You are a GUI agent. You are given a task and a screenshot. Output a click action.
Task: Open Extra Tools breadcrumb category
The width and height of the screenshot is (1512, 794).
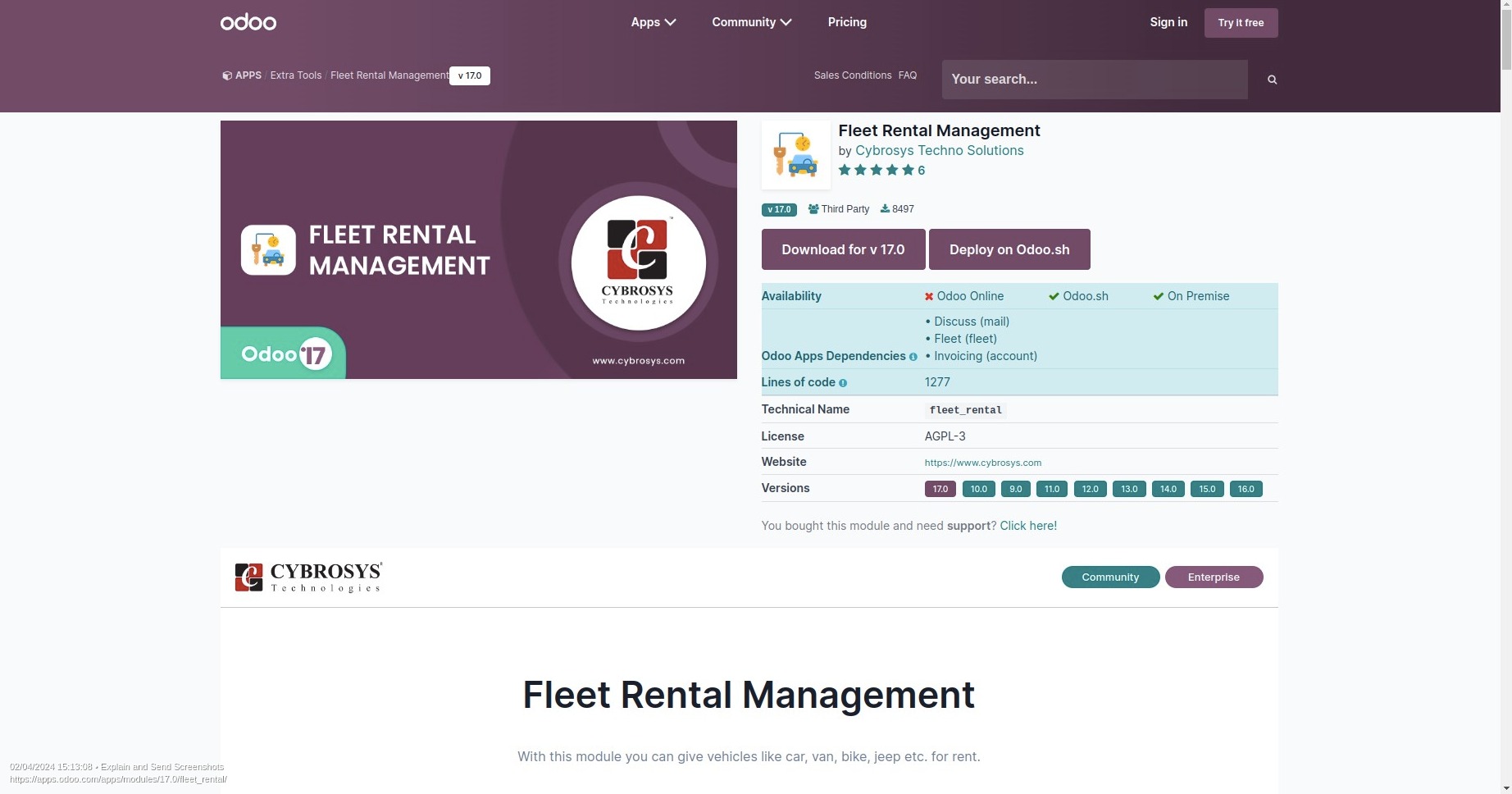tap(296, 75)
